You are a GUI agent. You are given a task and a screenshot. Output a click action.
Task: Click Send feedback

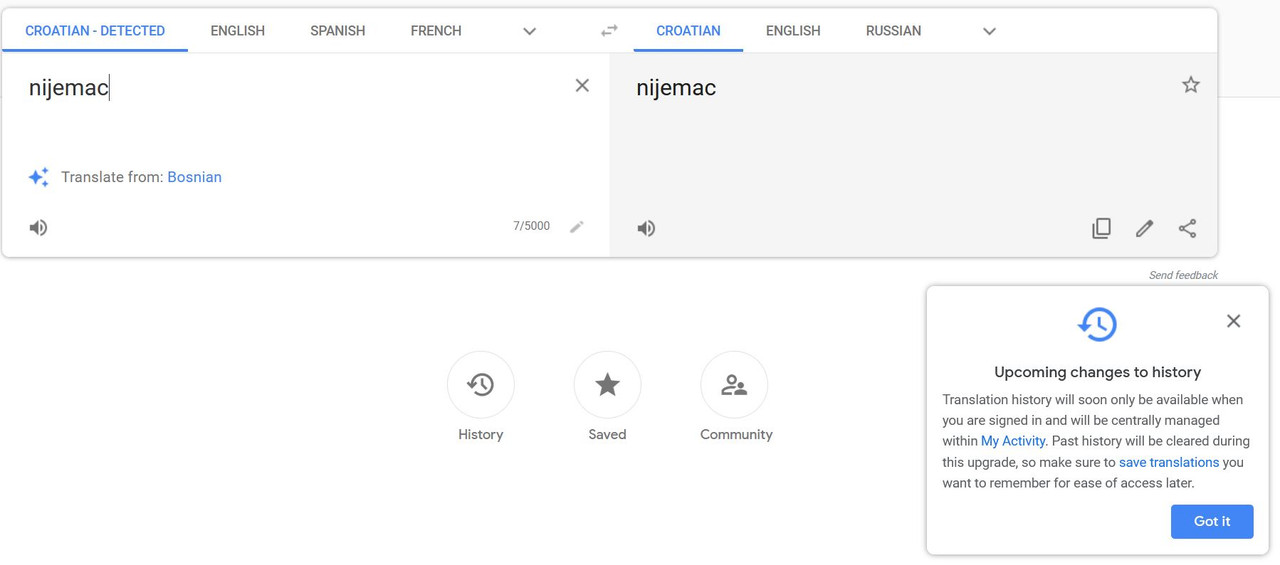pyautogui.click(x=1183, y=275)
